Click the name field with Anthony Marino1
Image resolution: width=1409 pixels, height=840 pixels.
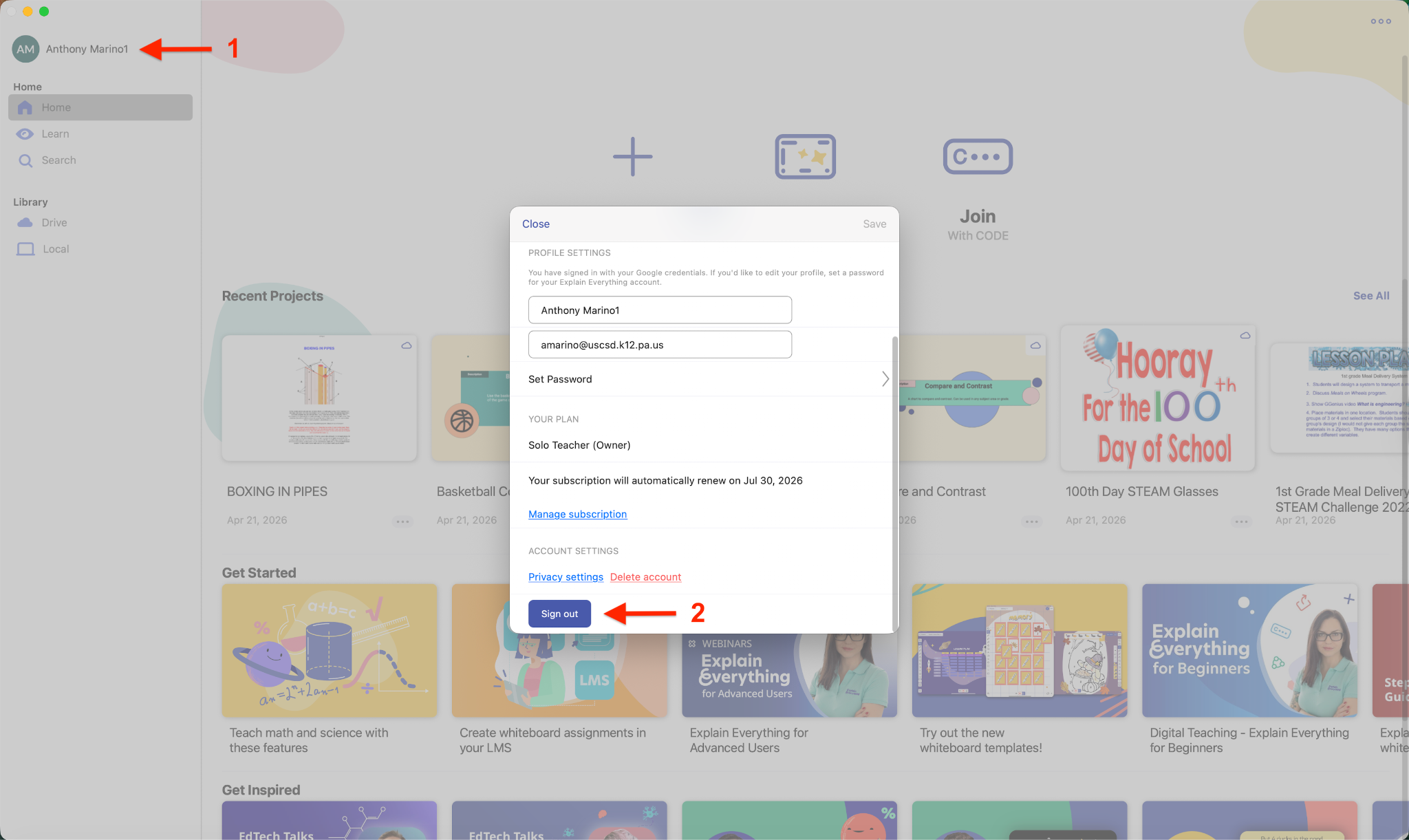pyautogui.click(x=659, y=310)
